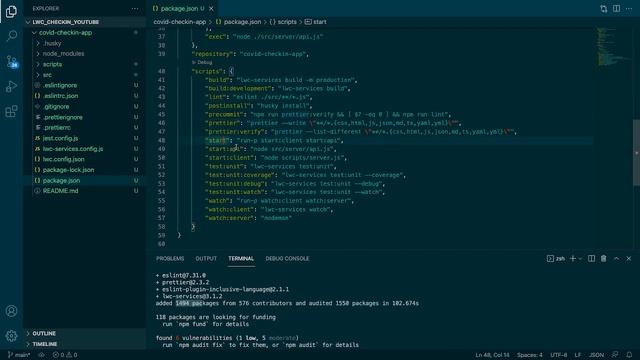Change file encoding UTF-8
640x360 pixels.
[559, 355]
